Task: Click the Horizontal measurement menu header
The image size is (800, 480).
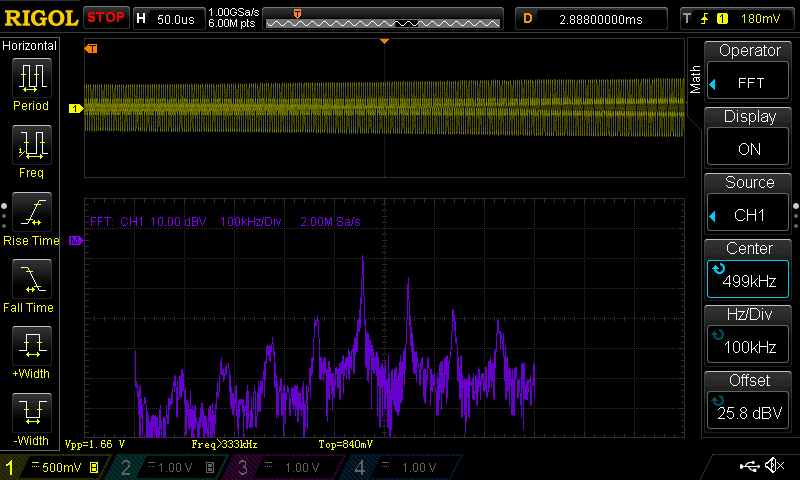Action: (x=30, y=46)
